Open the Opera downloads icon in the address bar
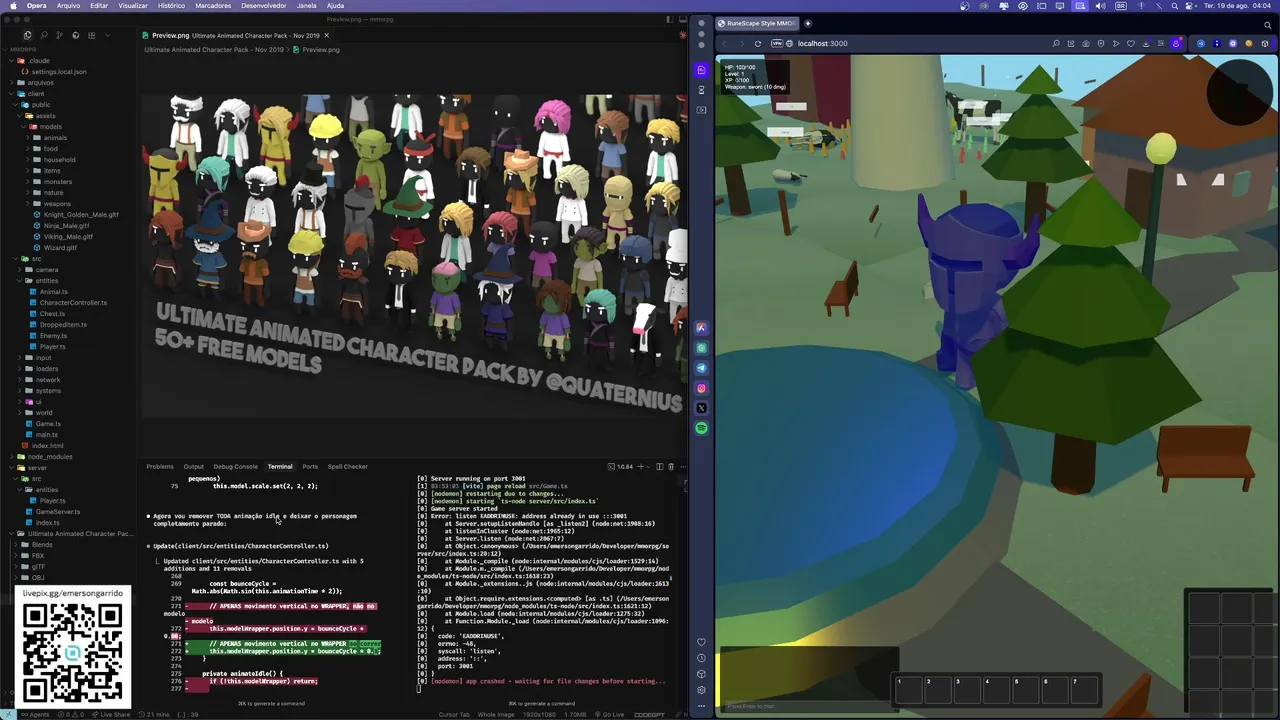The height and width of the screenshot is (720, 1280). pyautogui.click(x=1146, y=43)
